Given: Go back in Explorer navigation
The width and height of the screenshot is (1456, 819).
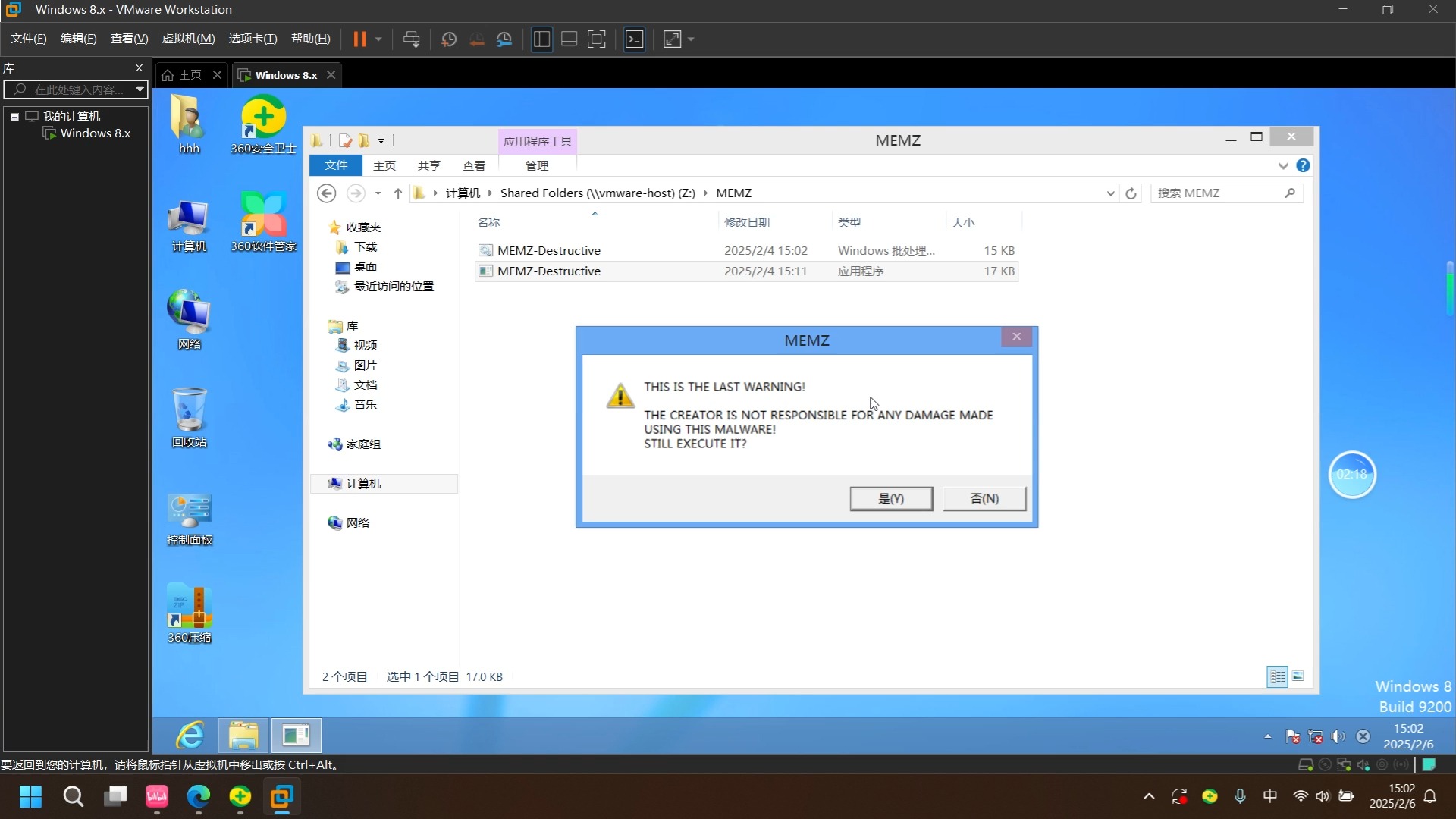Looking at the screenshot, I should pos(326,193).
